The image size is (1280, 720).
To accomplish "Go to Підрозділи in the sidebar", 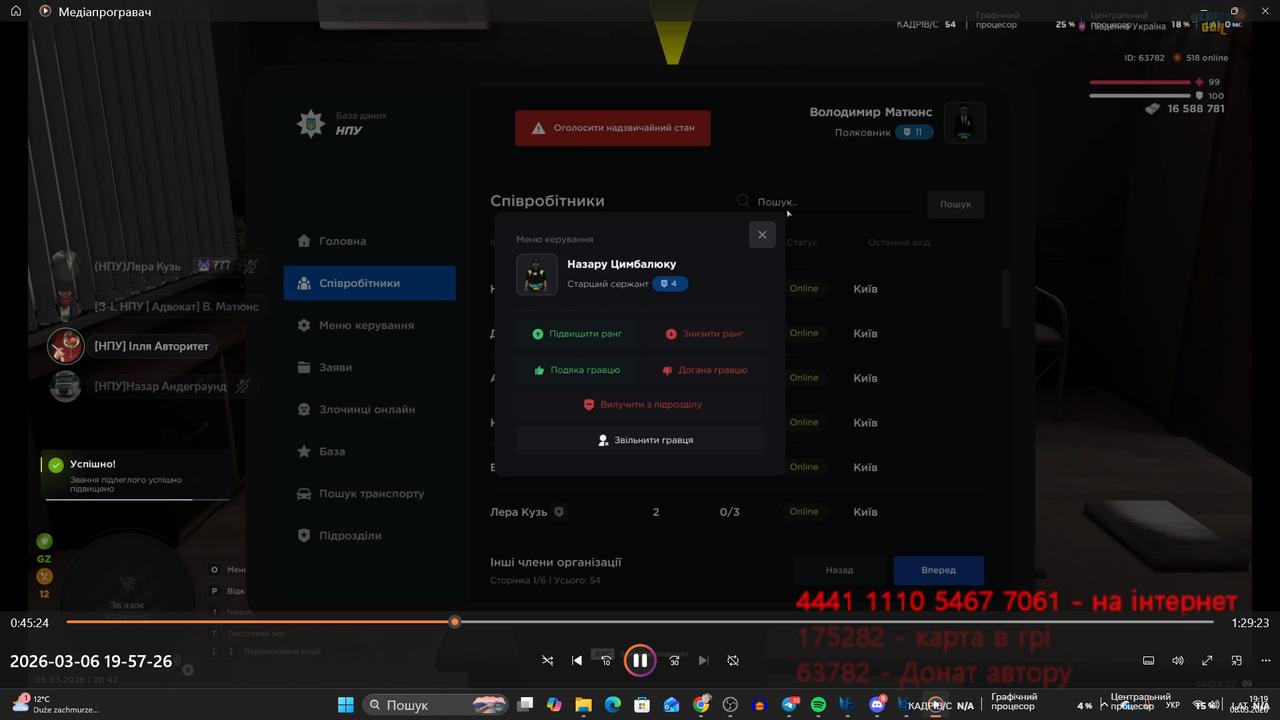I will tap(369, 535).
